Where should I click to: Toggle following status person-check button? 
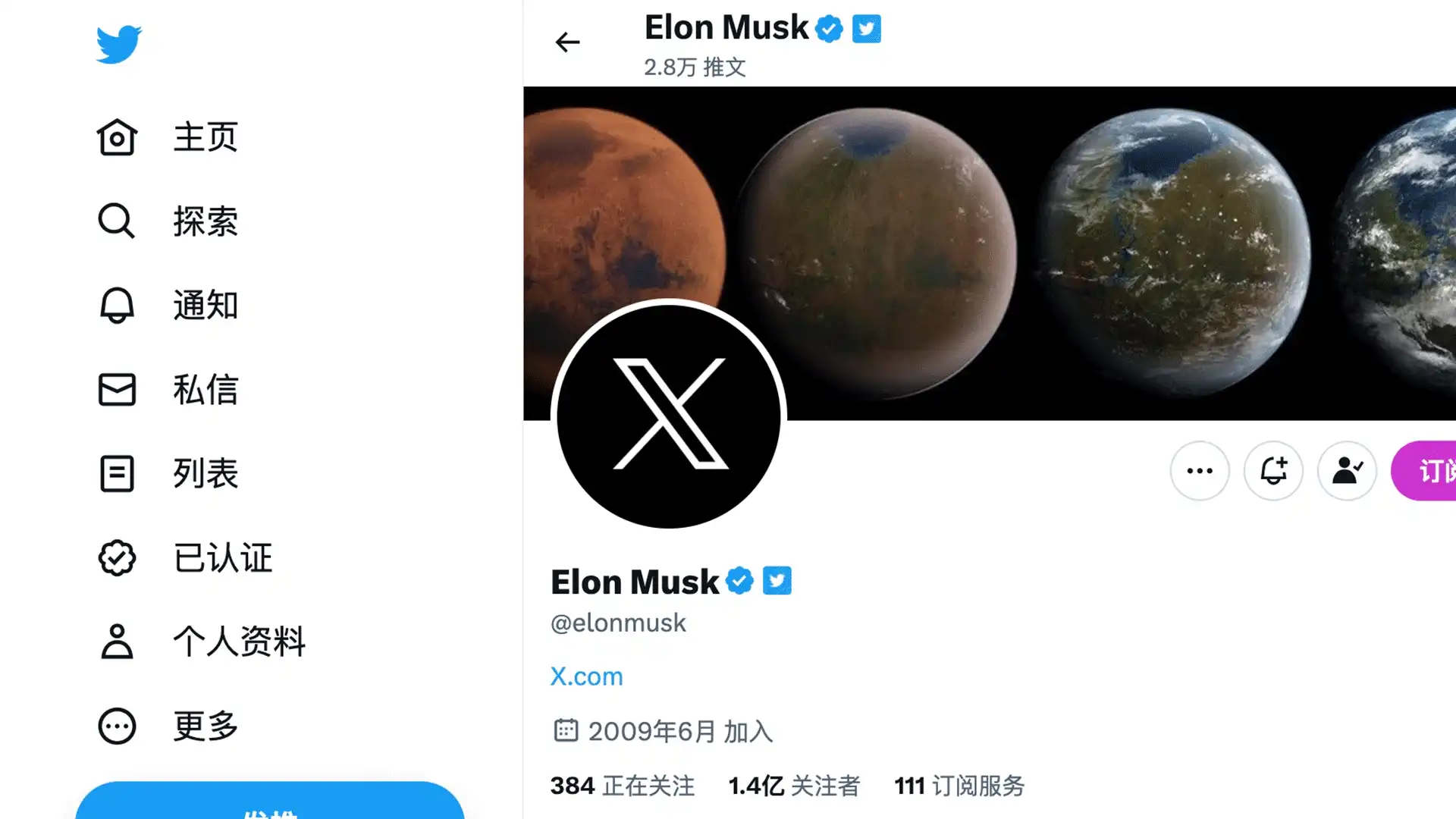coord(1347,470)
